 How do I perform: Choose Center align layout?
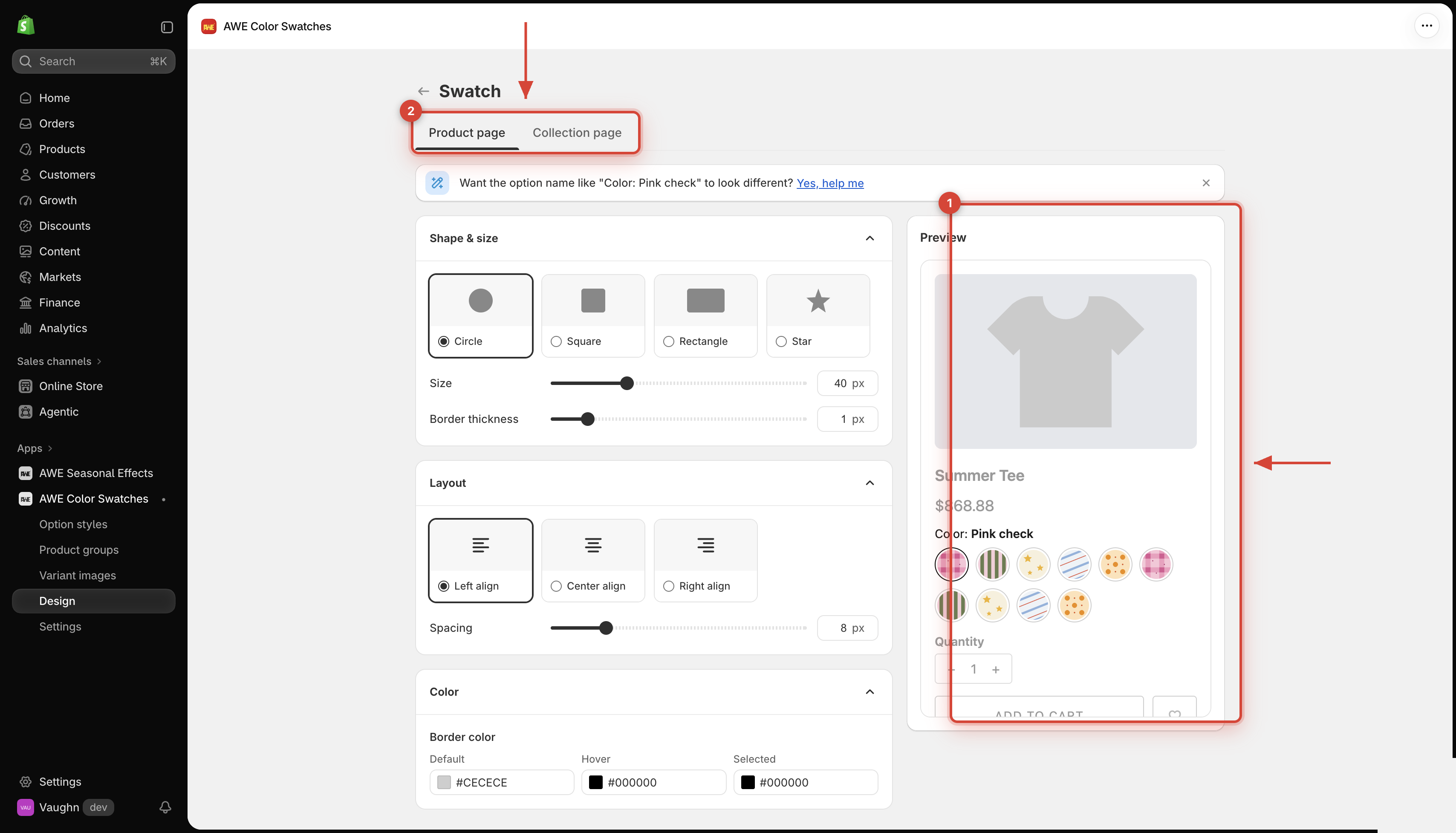click(592, 561)
